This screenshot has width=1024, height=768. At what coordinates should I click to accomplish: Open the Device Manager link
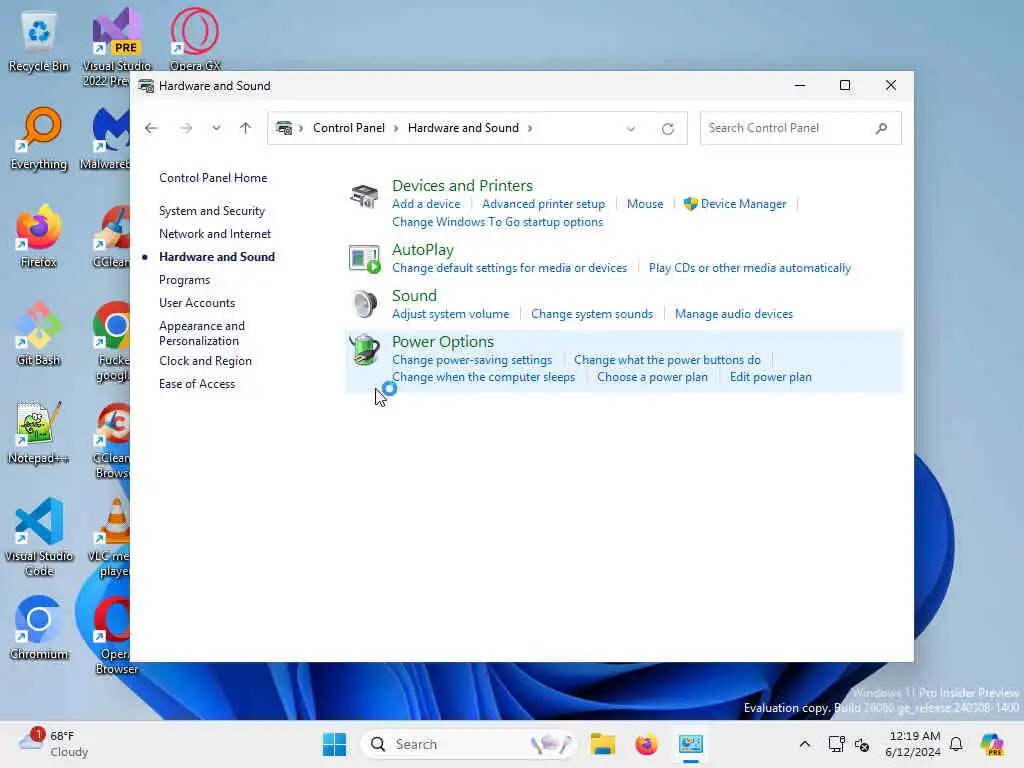pos(743,204)
